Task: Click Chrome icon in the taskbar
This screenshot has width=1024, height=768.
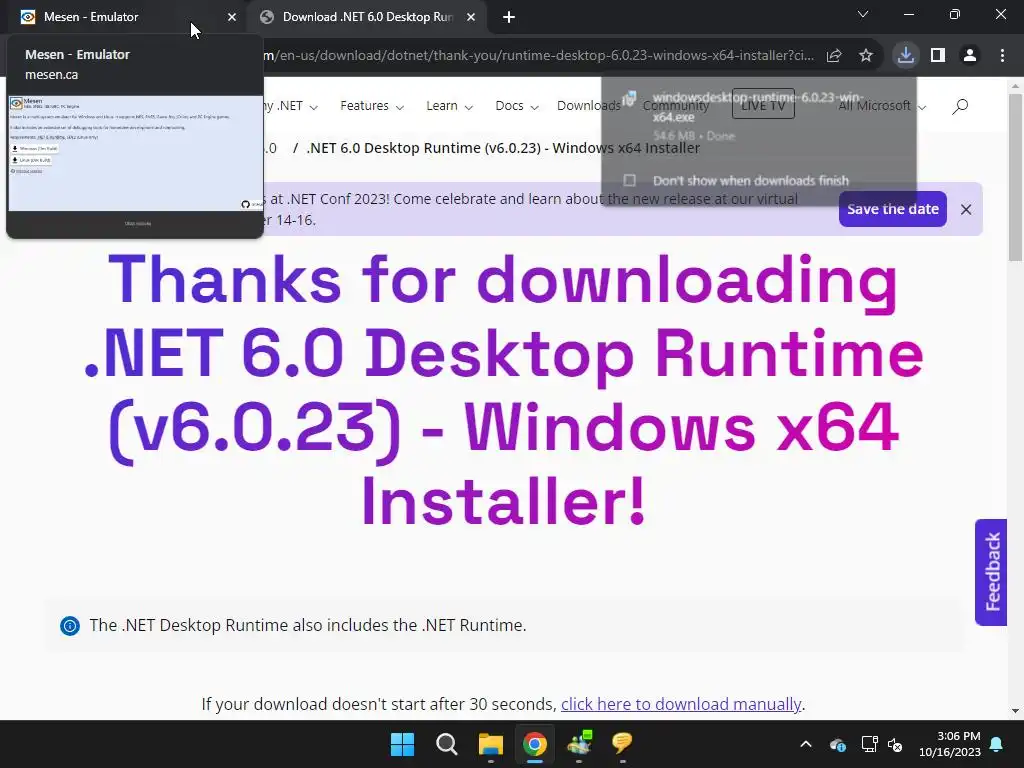Action: tap(535, 744)
